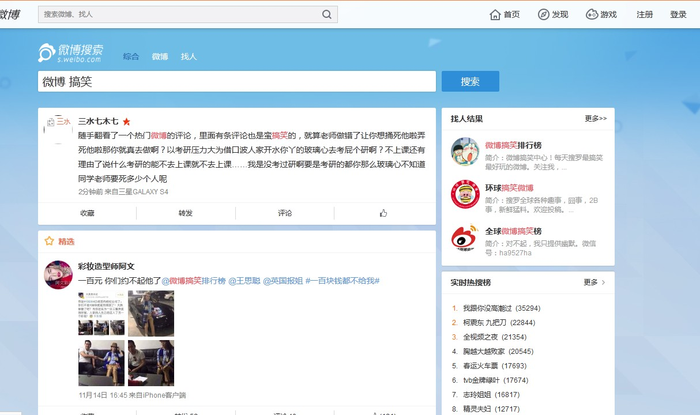
Task: Open hot search 陶喆大越败家
Action: click(x=484, y=352)
